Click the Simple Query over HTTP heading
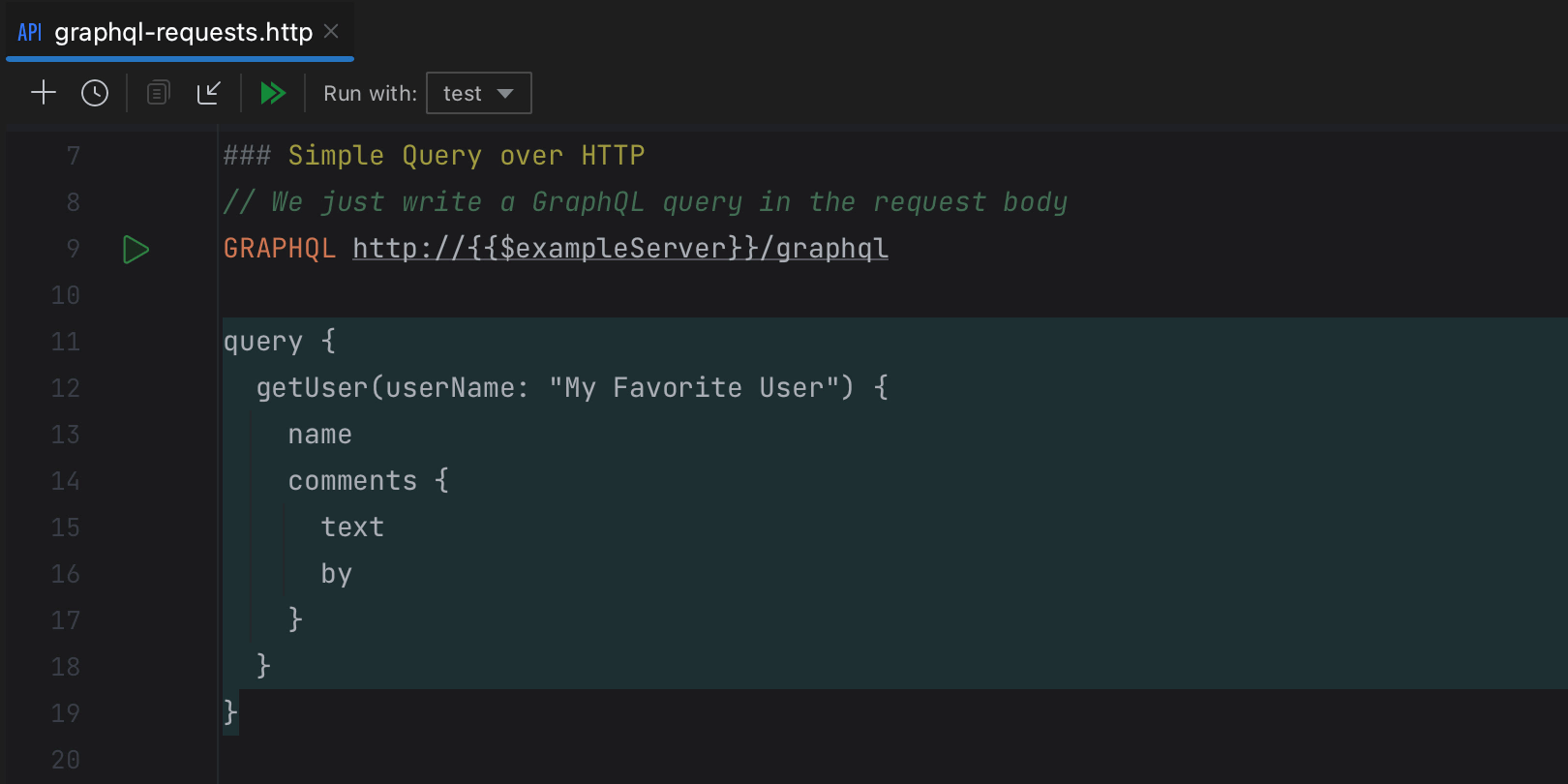The width and height of the screenshot is (1568, 784). click(466, 156)
